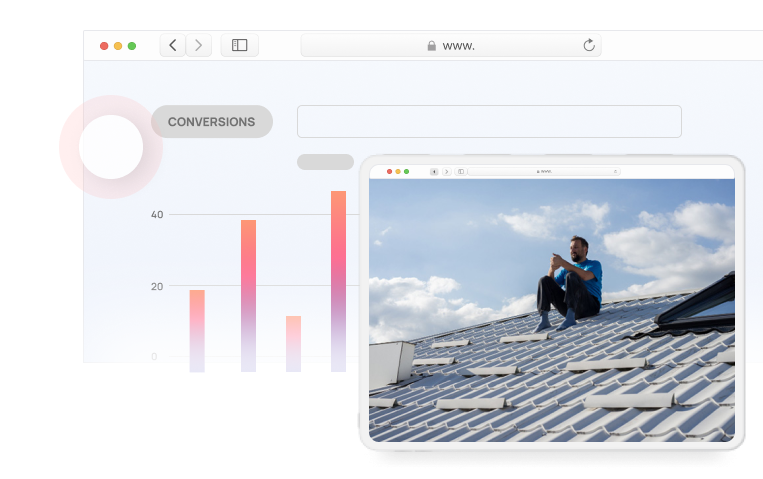Image resolution: width=763 pixels, height=479 pixels.
Task: Select the CONVERSIONS pill button
Action: click(x=211, y=122)
